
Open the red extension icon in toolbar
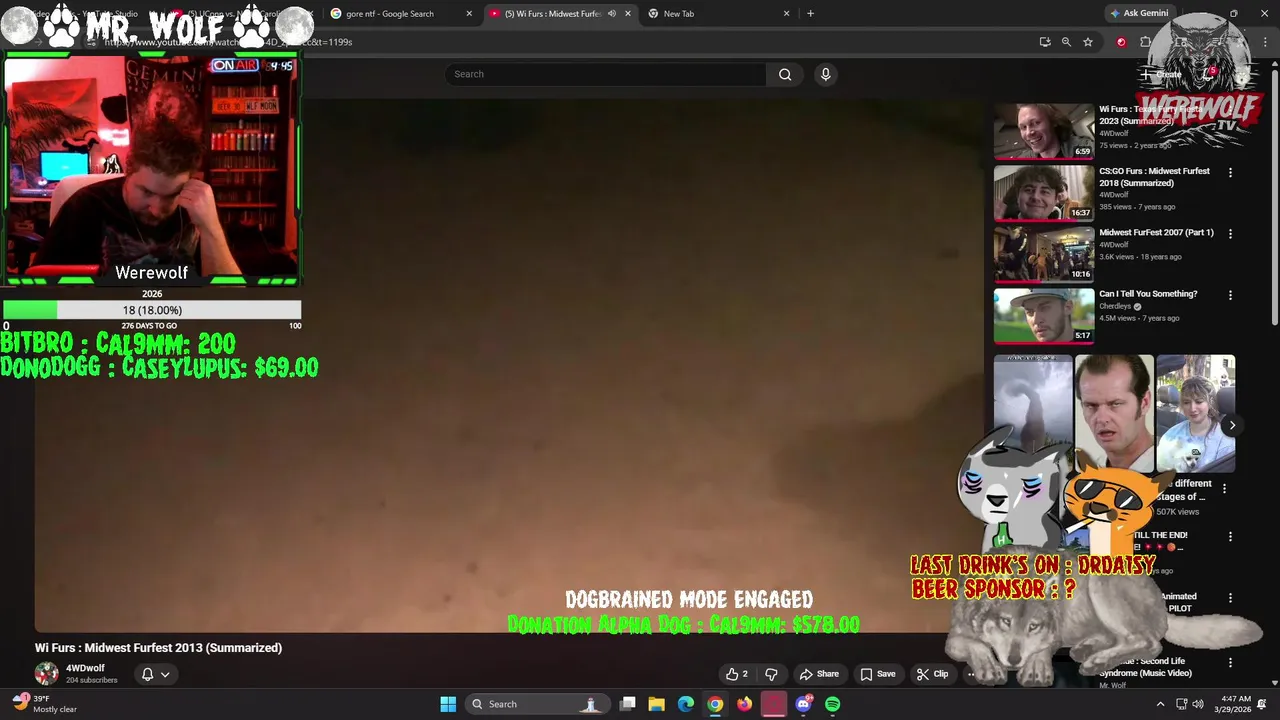[x=1121, y=42]
